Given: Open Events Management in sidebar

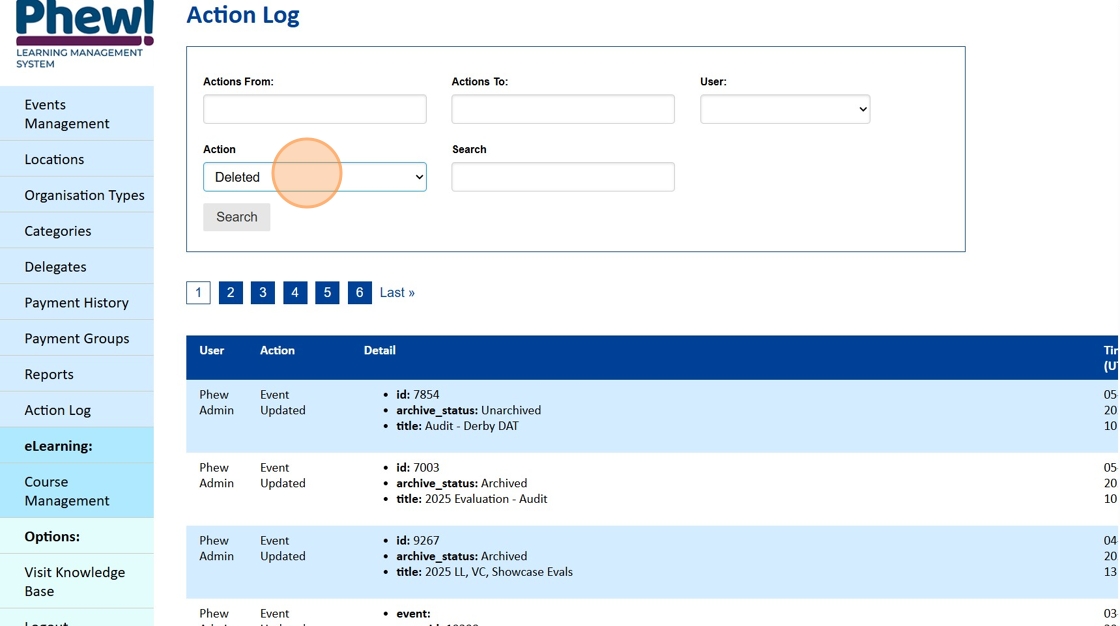Looking at the screenshot, I should (76, 114).
